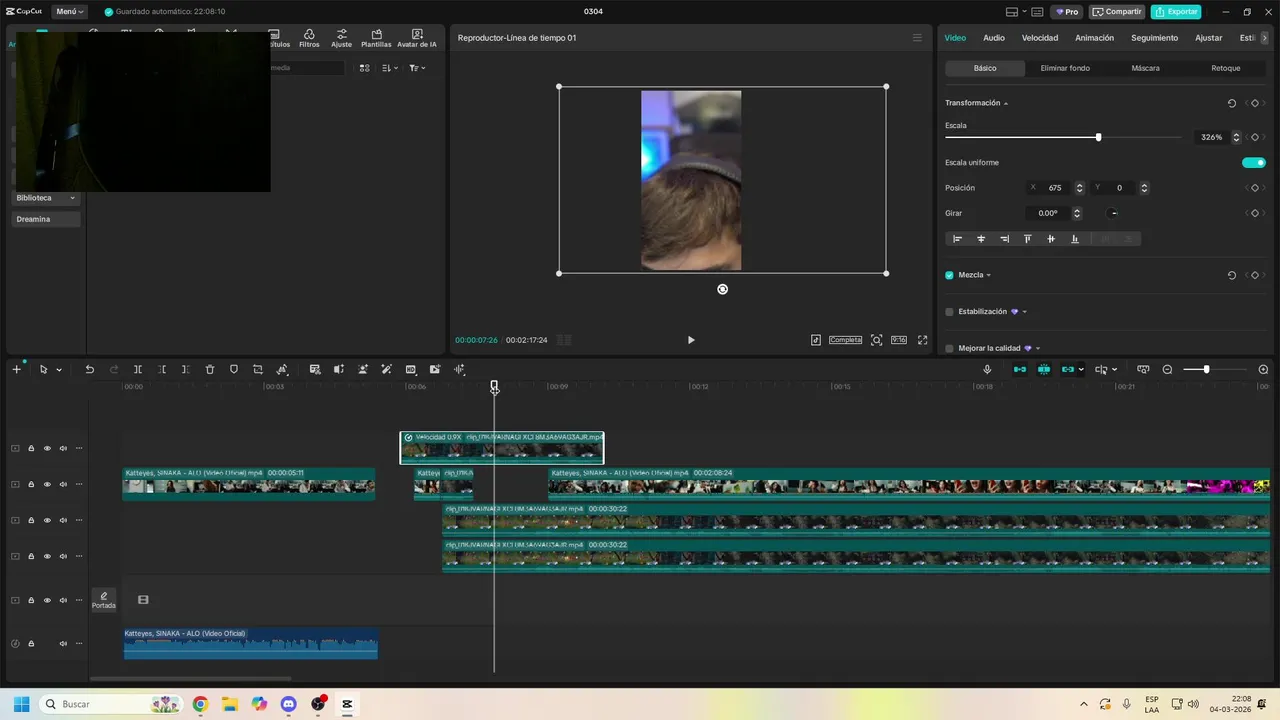This screenshot has height=720, width=1280.
Task: Click the mirror/rotate icon in timeline toolbar
Action: tap(282, 370)
